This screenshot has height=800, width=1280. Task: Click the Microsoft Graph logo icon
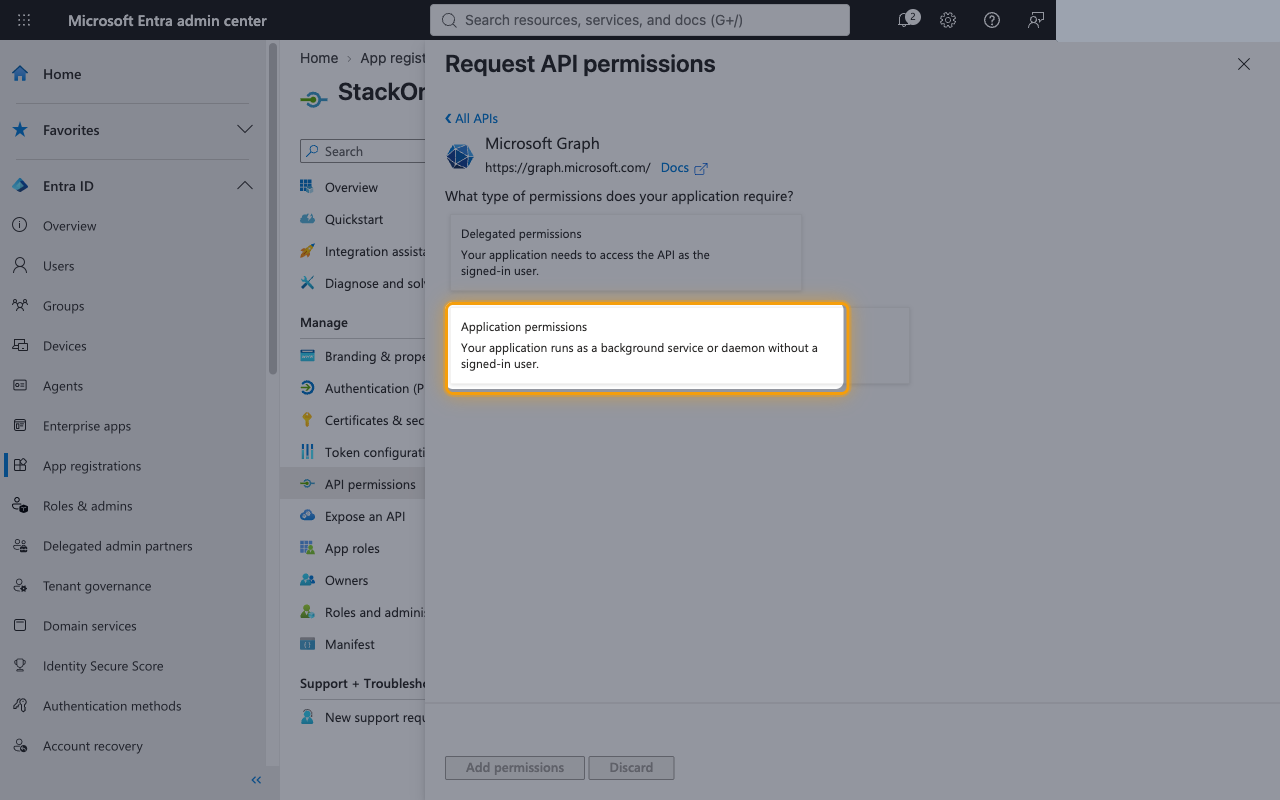pos(460,156)
